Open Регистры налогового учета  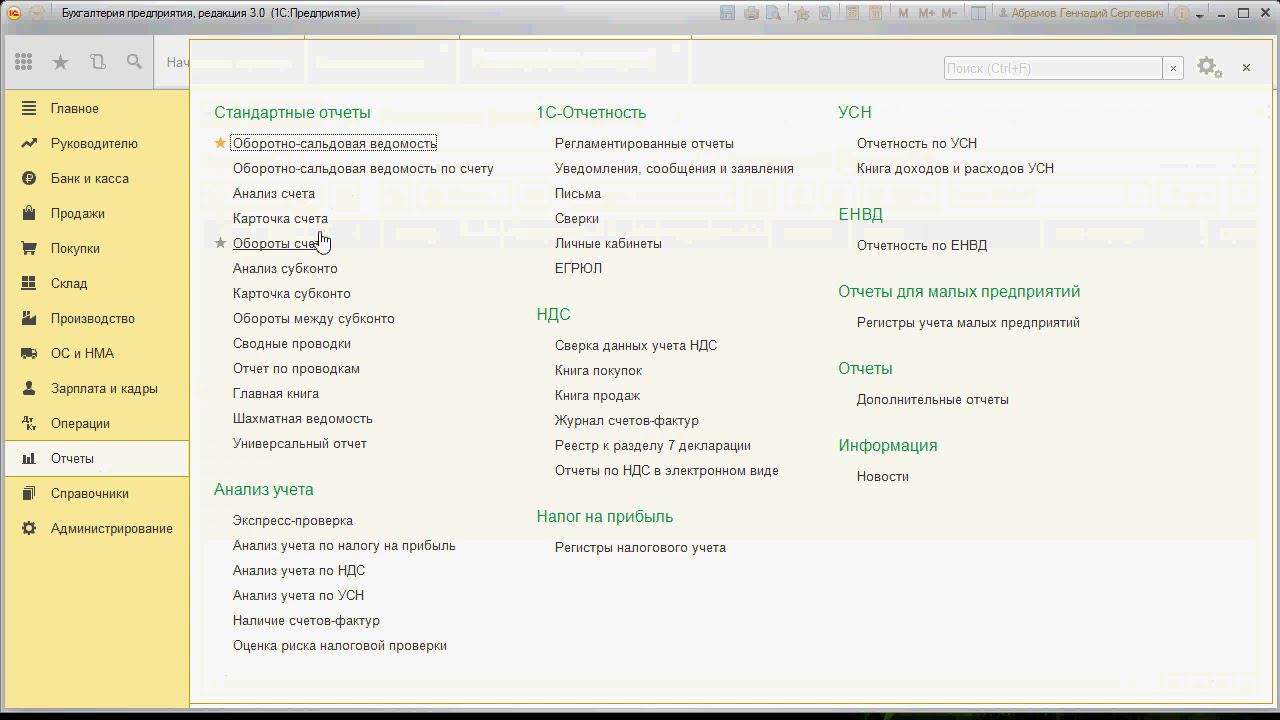[640, 547]
